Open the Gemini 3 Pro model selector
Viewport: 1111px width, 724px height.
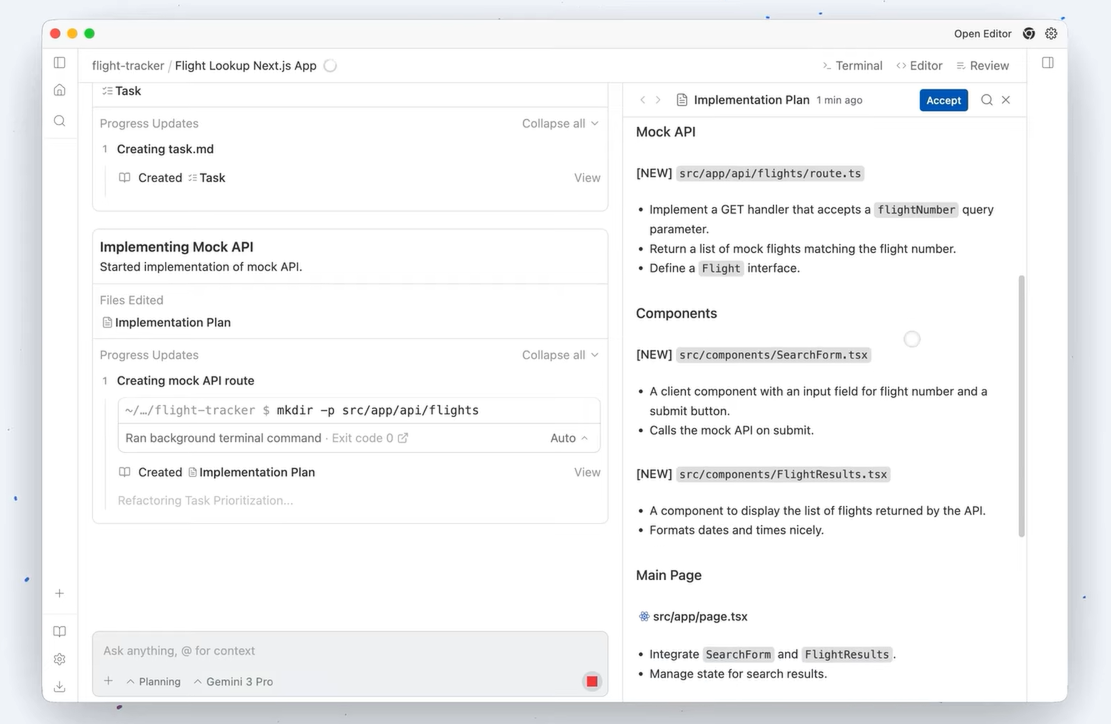[x=233, y=682]
